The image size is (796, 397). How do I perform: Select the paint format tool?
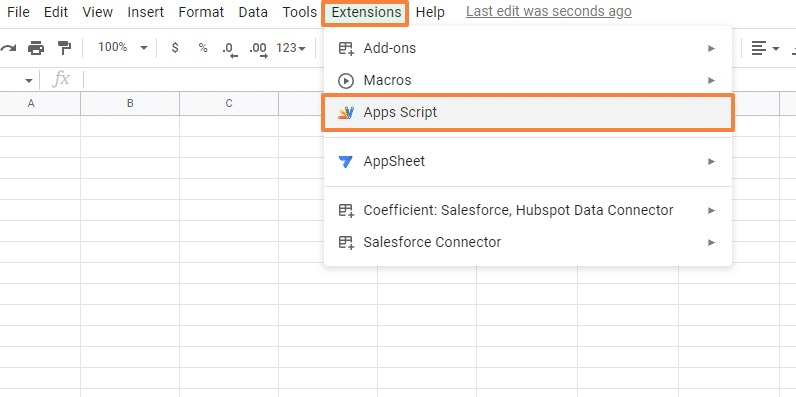[64, 48]
